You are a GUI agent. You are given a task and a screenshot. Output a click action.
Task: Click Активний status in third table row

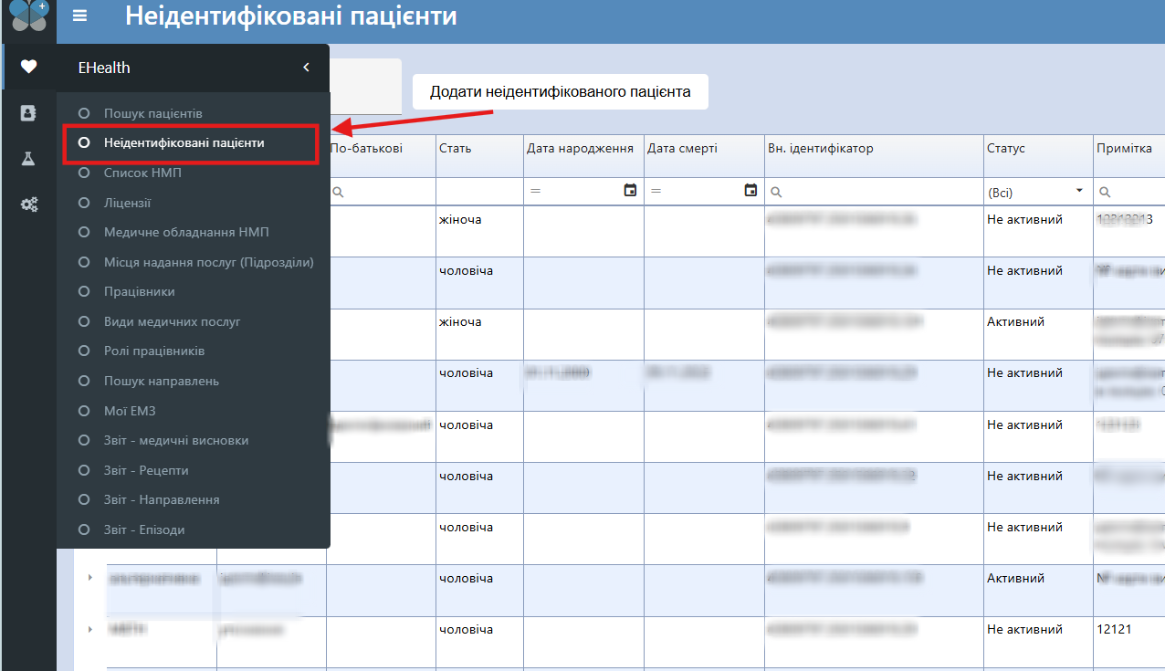[x=1015, y=322]
